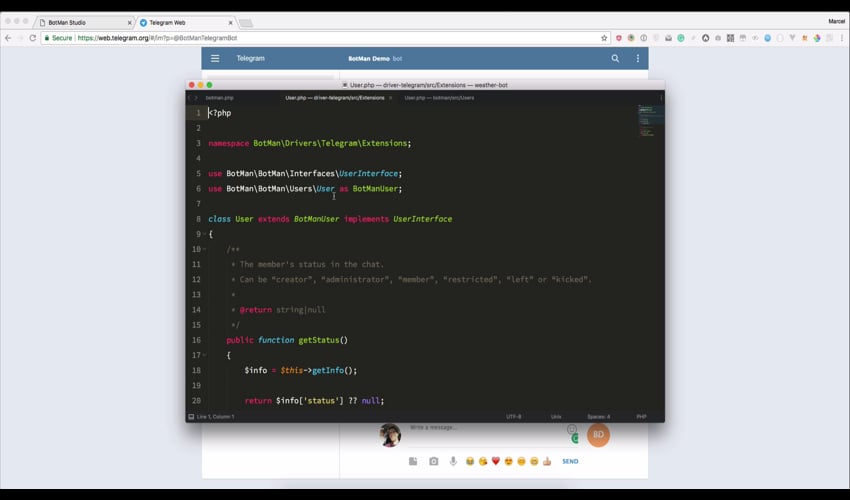Viewport: 850px width, 500px height.
Task: Open a new Chrome tab
Action: click(x=246, y=23)
